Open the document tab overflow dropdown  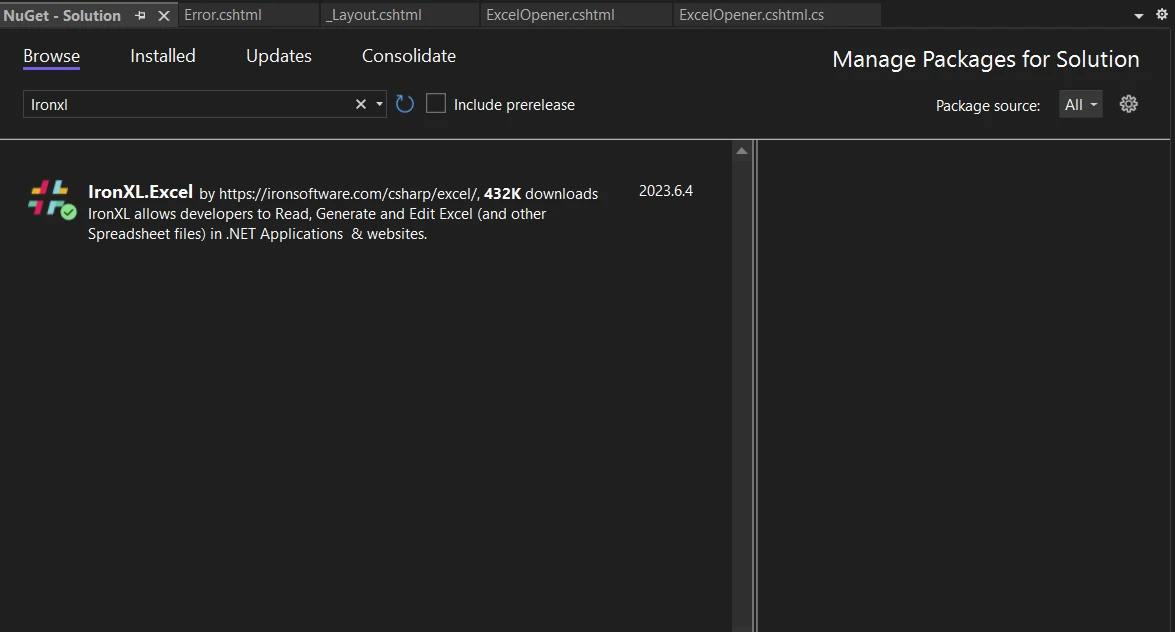pyautogui.click(x=1138, y=16)
